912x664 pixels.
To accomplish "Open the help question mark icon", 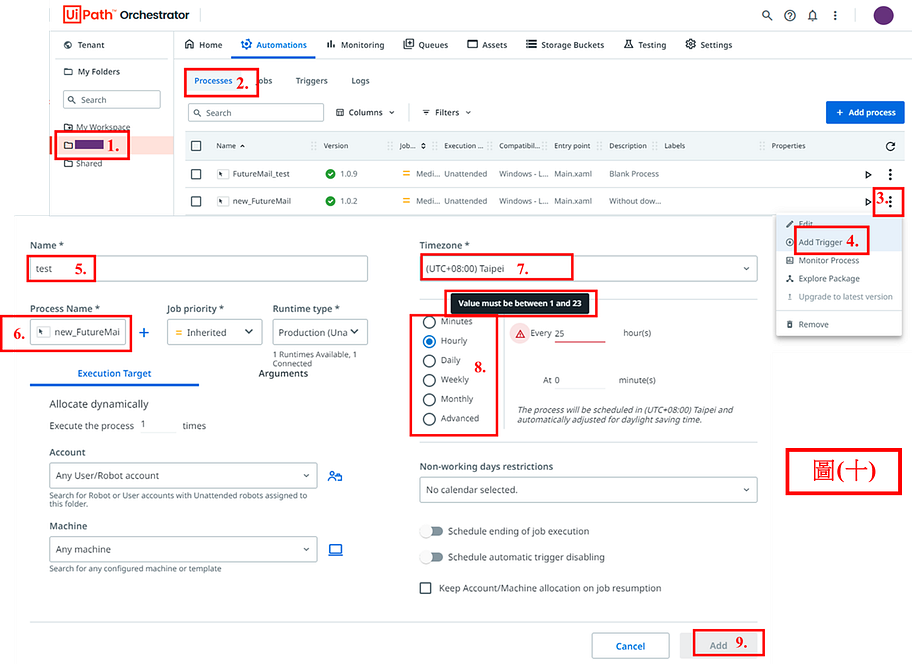I will point(790,16).
